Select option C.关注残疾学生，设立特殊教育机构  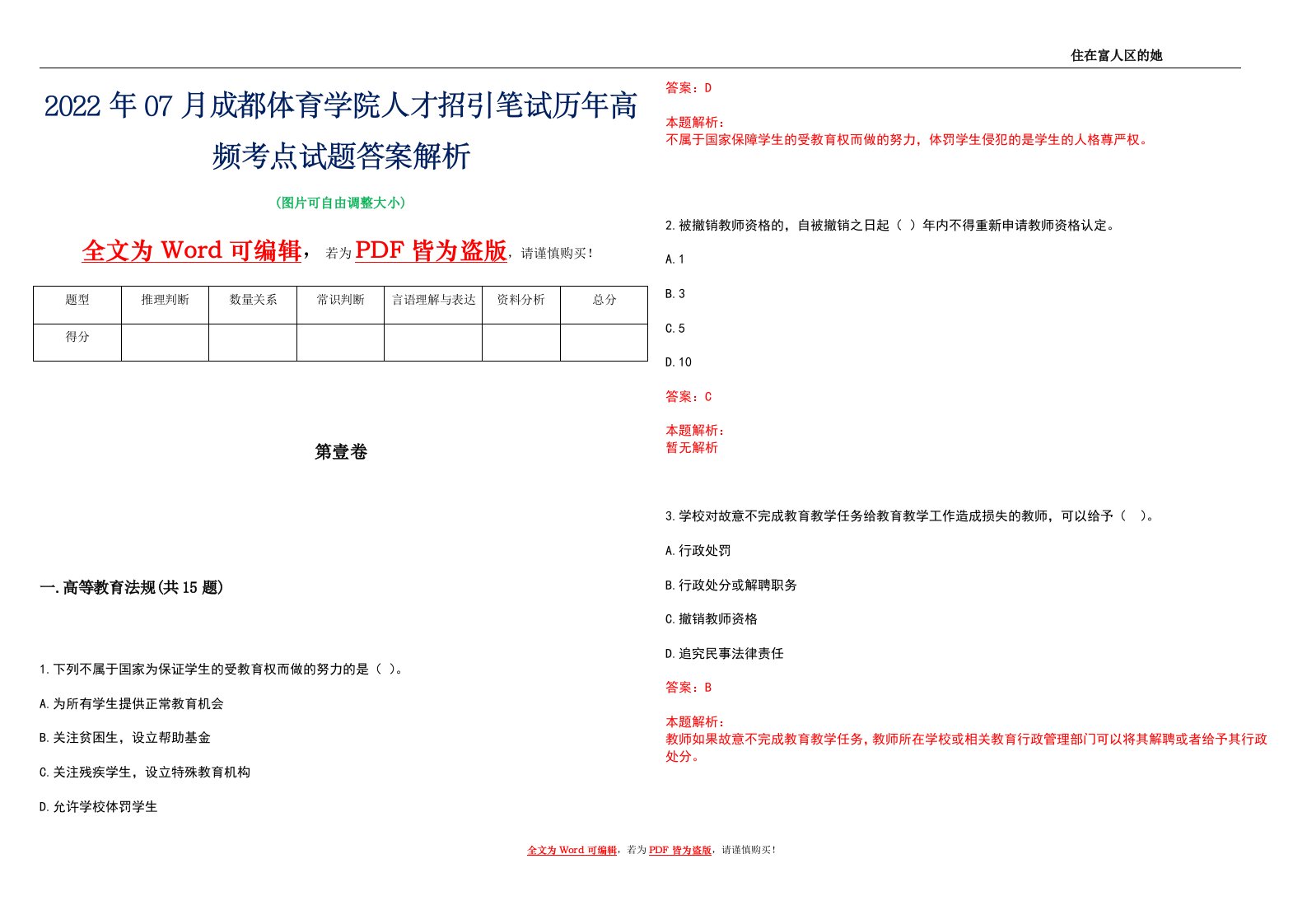145,772
